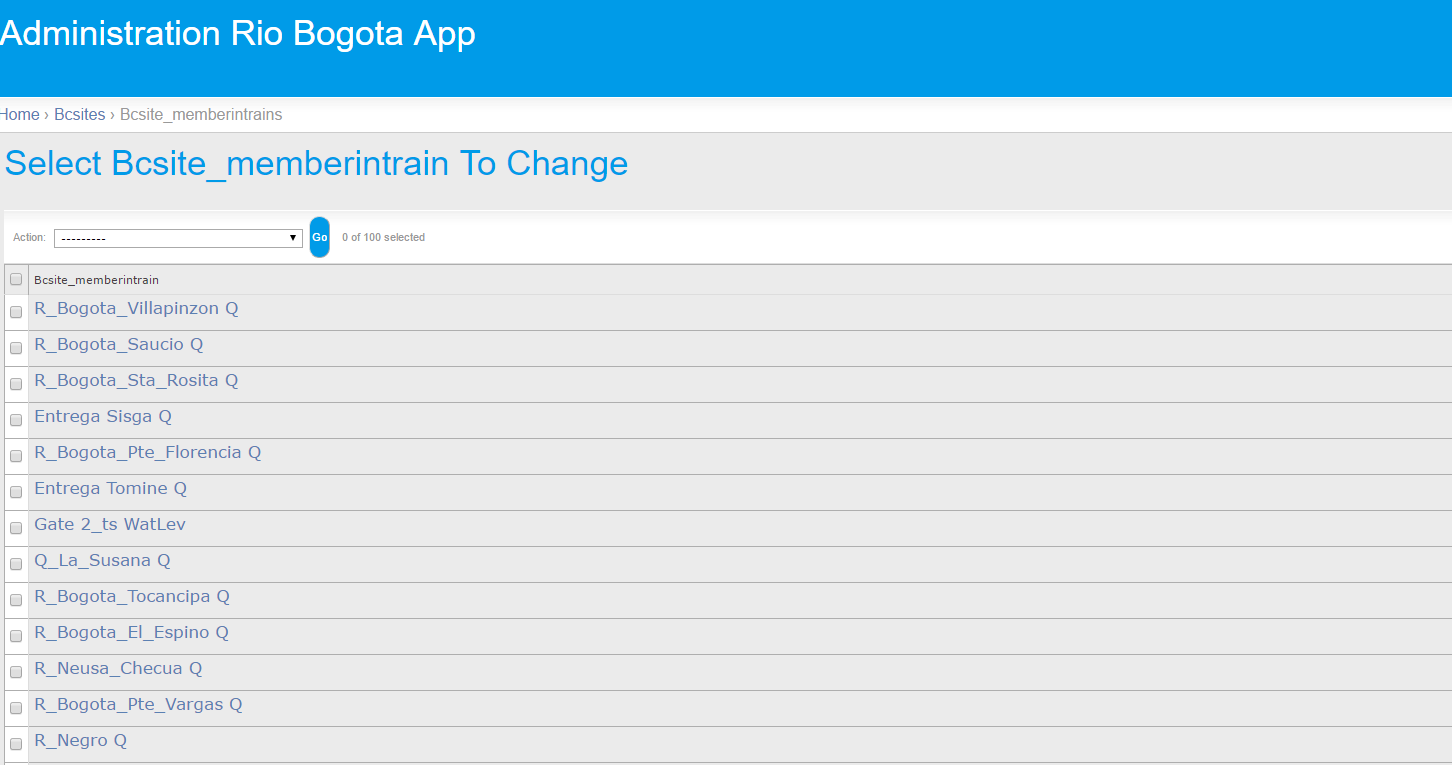Go to Home breadcrumb link
1452x765 pixels.
pos(19,115)
